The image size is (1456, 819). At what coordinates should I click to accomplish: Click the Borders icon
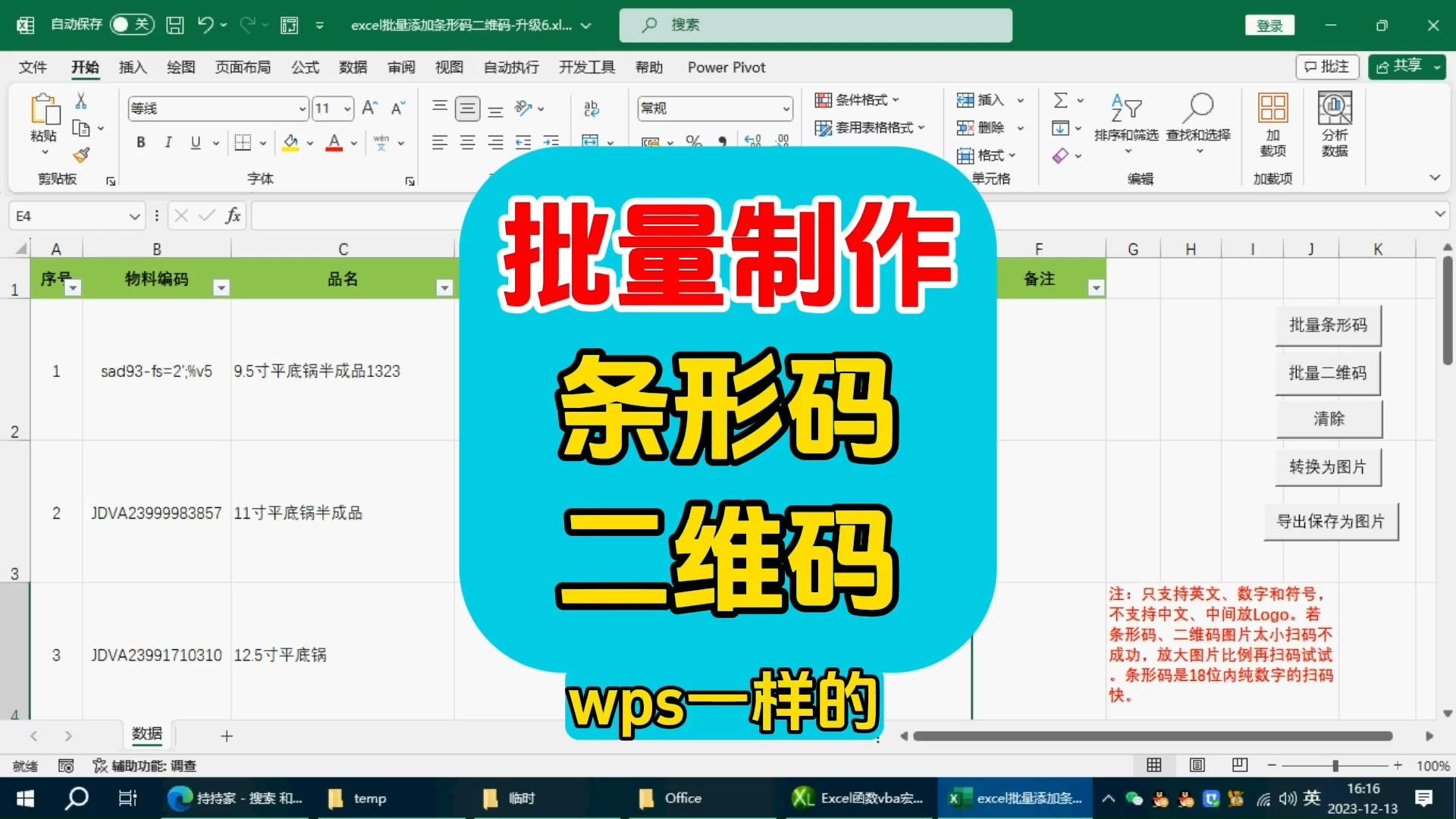243,143
